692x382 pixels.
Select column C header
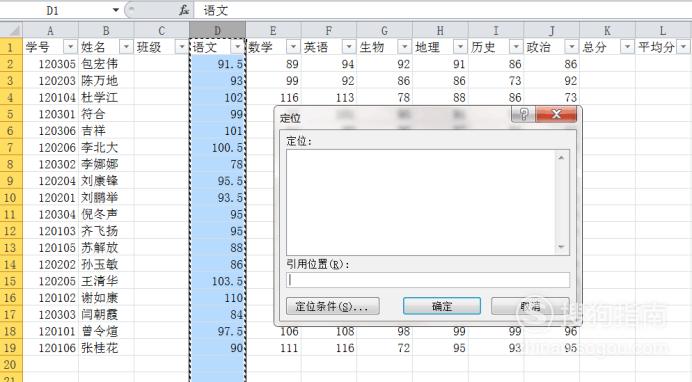point(162,30)
